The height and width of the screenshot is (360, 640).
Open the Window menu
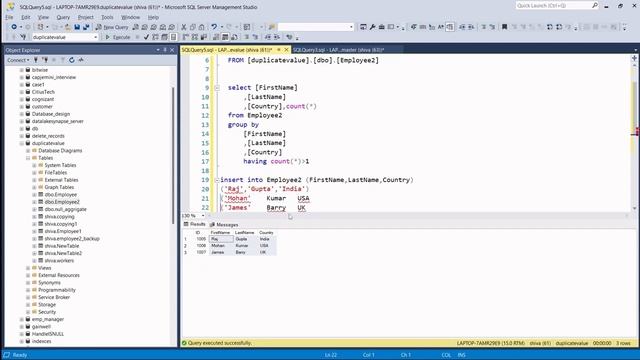pyautogui.click(x=131, y=17)
